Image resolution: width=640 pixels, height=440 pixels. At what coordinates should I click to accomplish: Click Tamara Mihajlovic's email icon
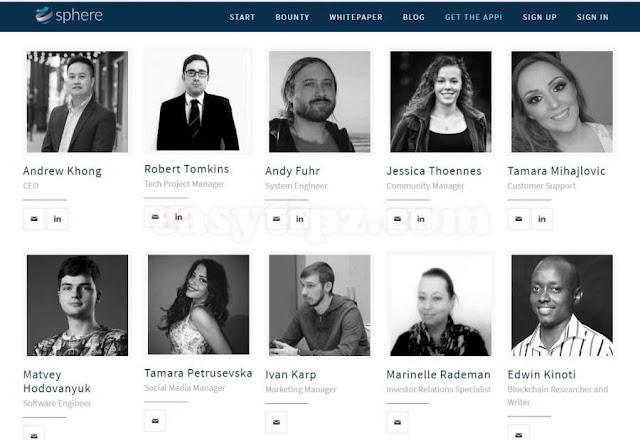pyautogui.click(x=519, y=219)
